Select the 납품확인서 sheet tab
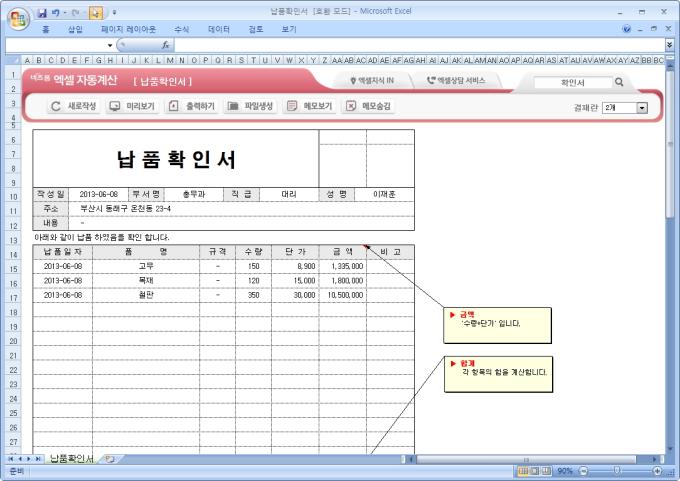Screen dimensions: 680x481 click(72, 459)
